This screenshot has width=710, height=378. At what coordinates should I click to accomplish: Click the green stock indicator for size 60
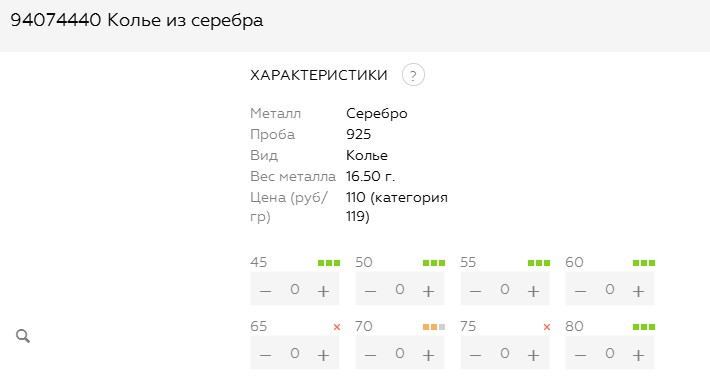[644, 263]
